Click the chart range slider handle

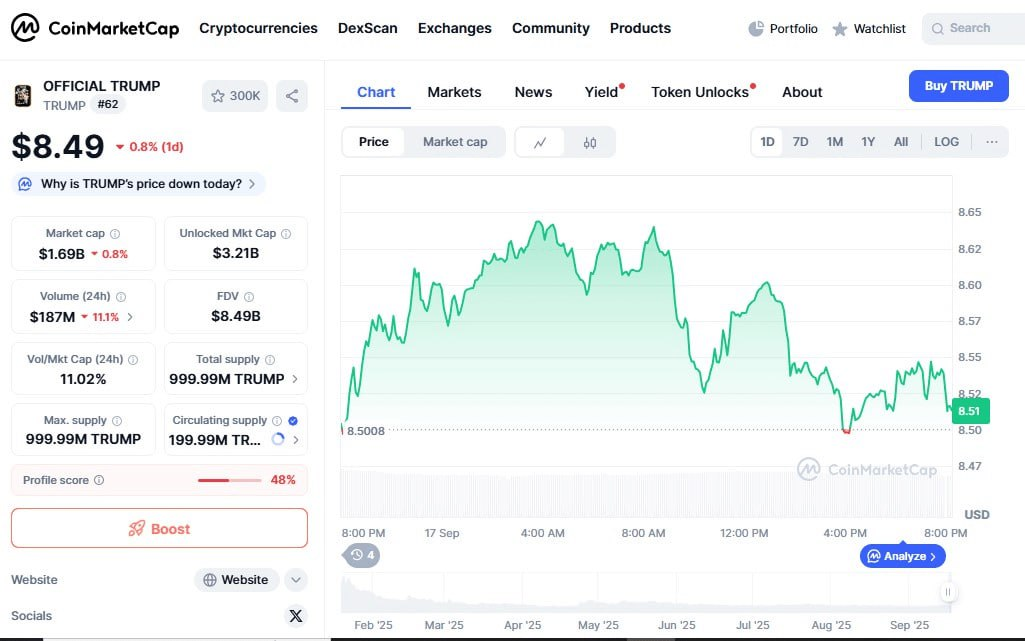[948, 593]
